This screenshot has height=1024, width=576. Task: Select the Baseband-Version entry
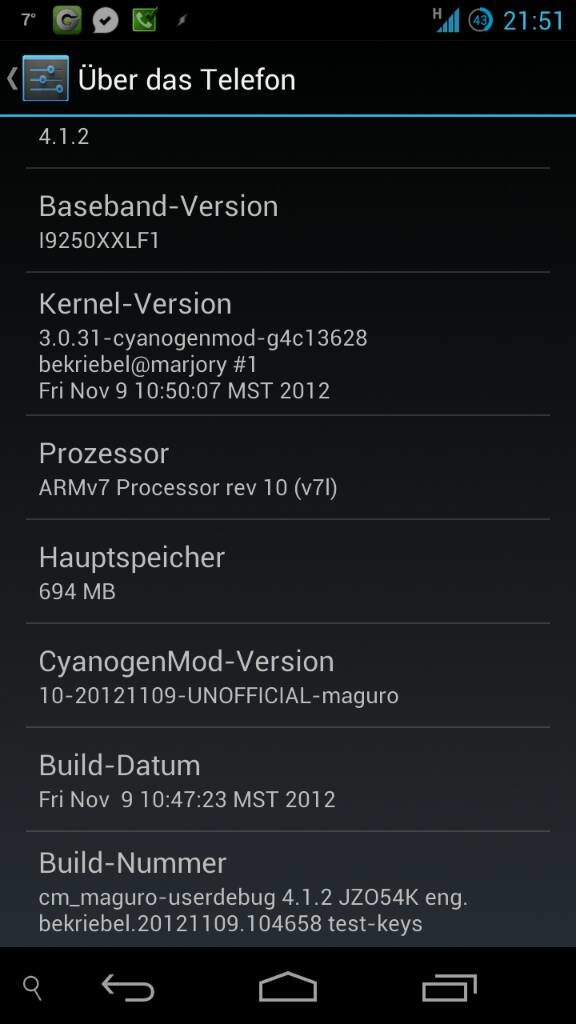coord(288,220)
